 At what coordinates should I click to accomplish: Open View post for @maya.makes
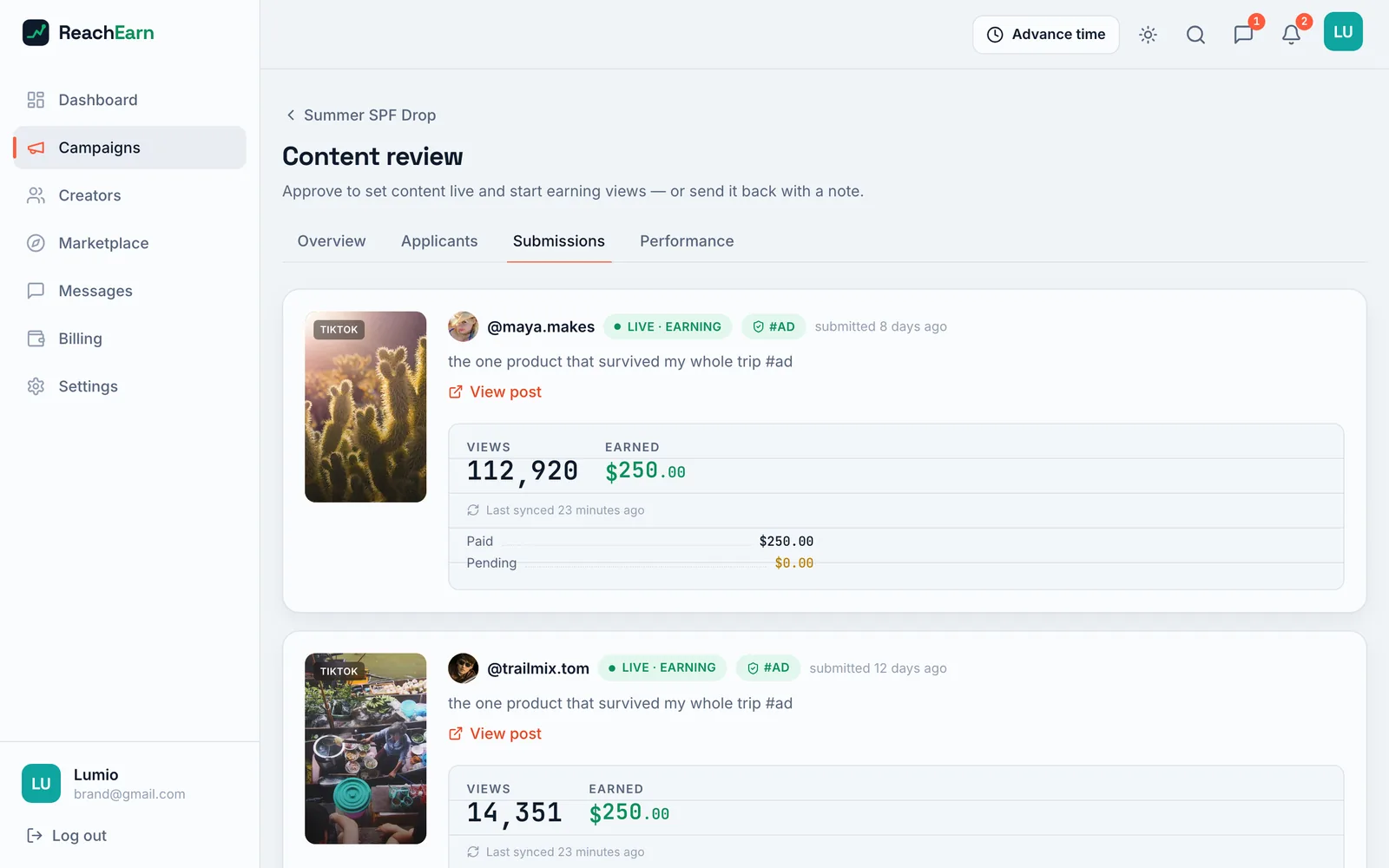[x=495, y=392]
